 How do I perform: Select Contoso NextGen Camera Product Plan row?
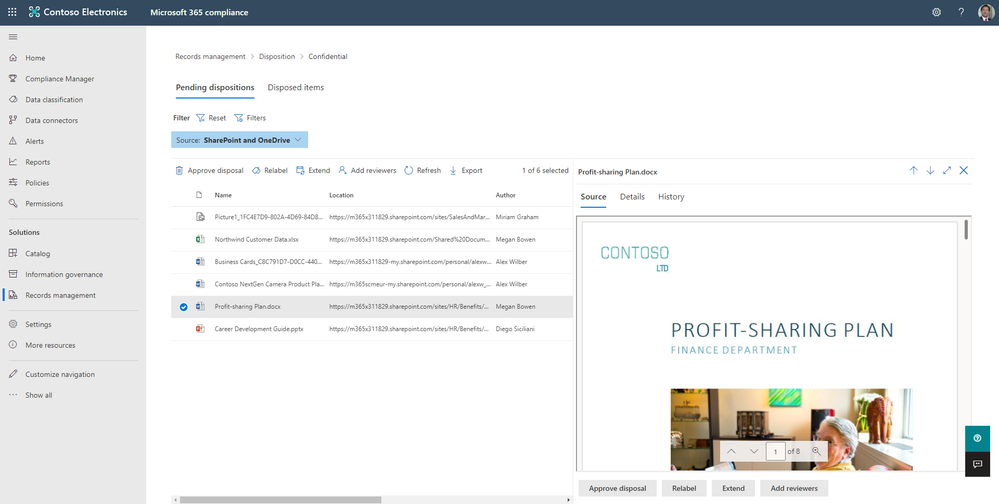tap(371, 284)
